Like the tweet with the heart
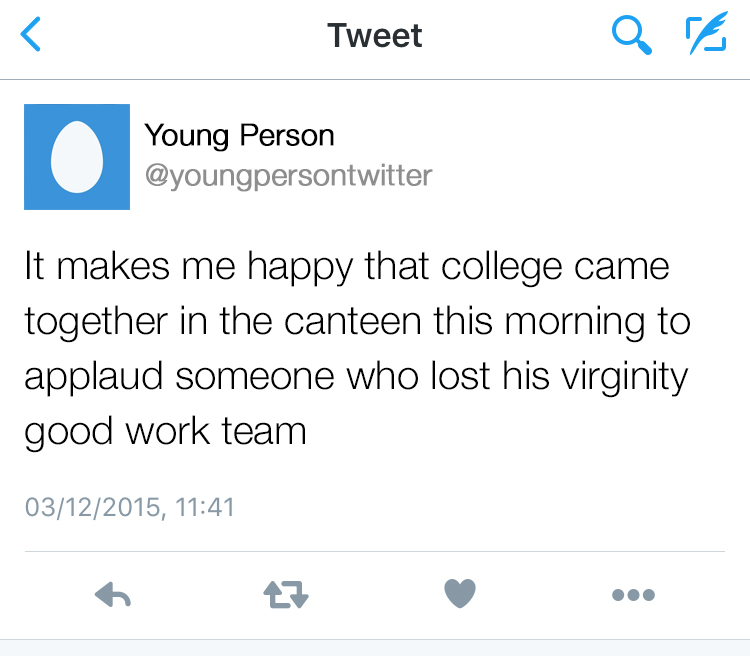 click(460, 595)
